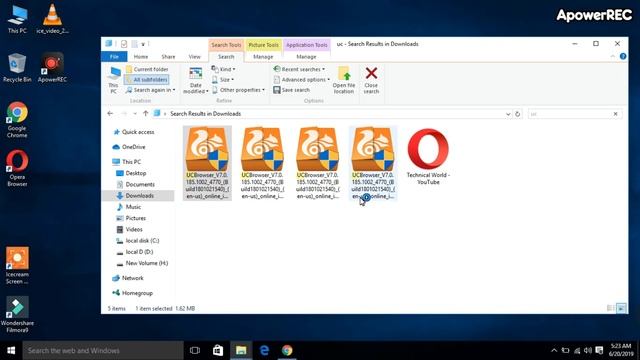640x360 pixels.
Task: Launch the Wondershare Filmora9 desktop shortcut
Action: click(17, 314)
